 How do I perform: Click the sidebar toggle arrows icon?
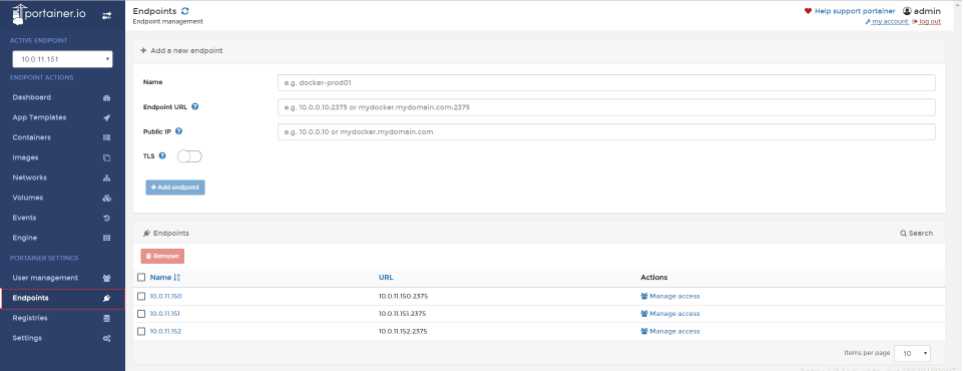point(106,15)
